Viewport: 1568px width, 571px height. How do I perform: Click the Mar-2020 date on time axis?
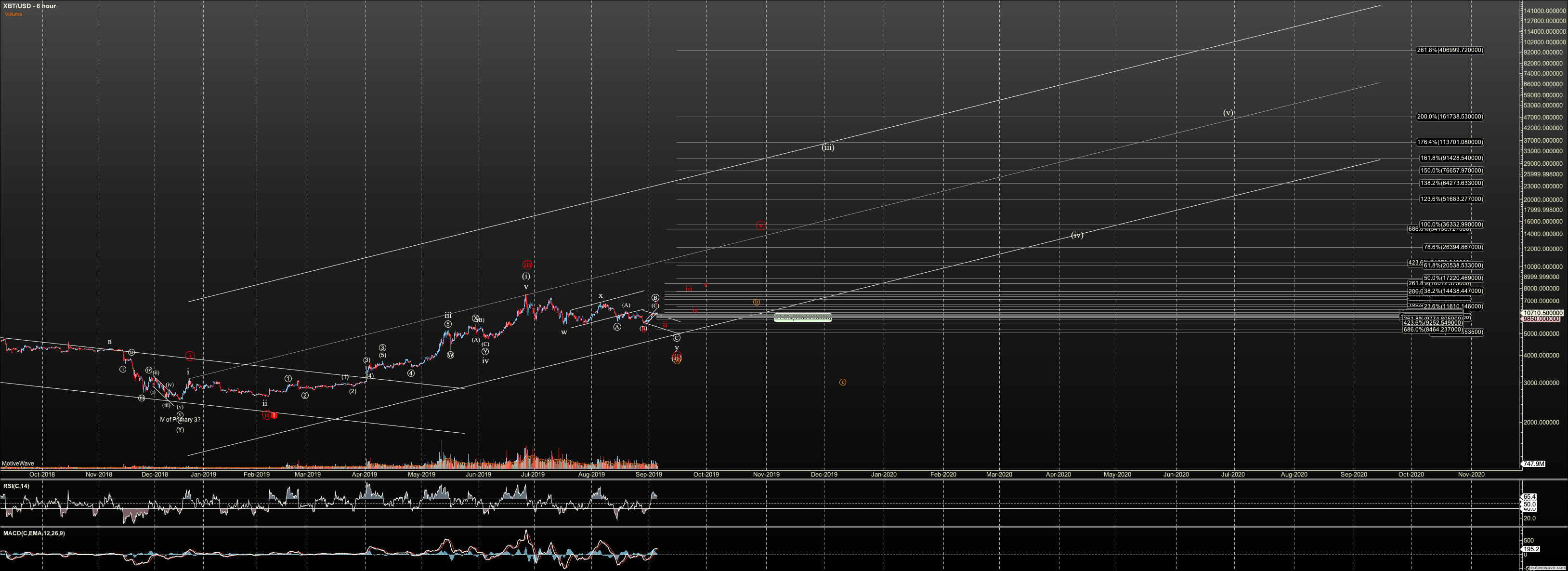click(999, 475)
